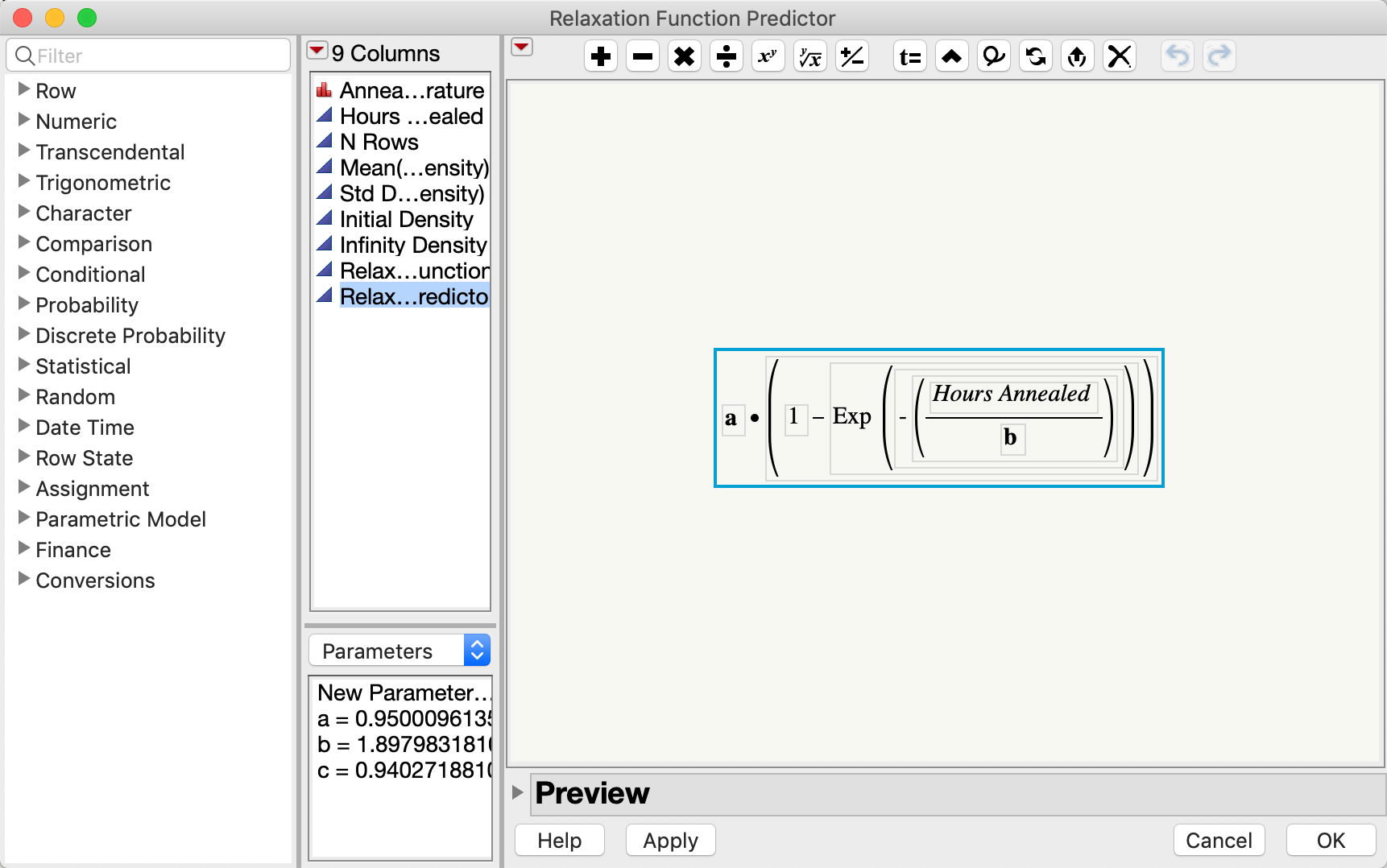Open the formula Help
The image size is (1387, 868).
point(559,840)
